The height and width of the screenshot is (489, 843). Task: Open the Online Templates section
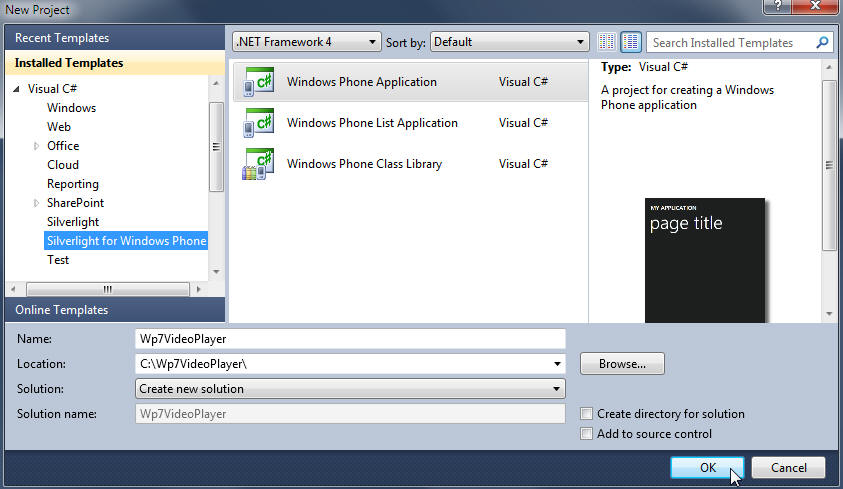115,310
